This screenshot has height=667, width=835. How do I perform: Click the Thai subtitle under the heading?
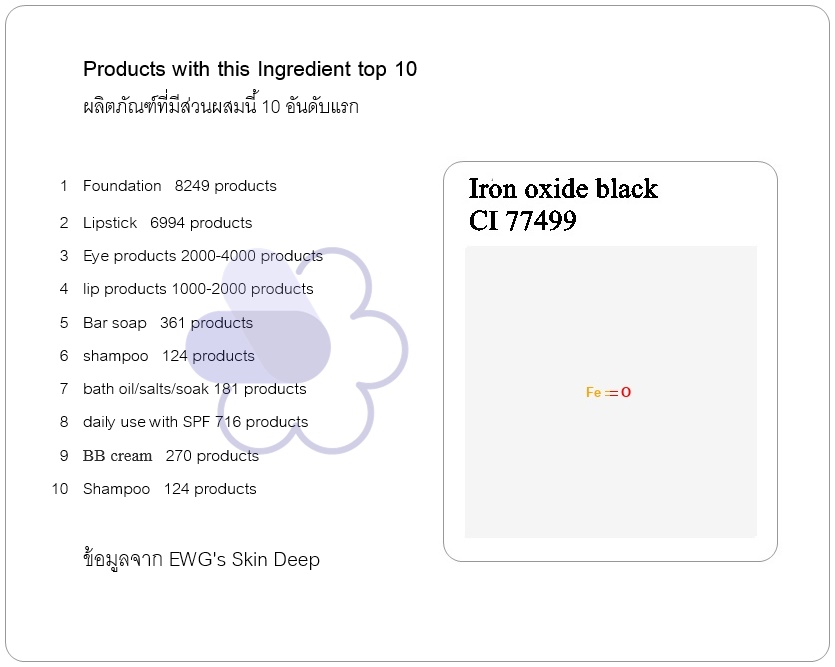(220, 106)
